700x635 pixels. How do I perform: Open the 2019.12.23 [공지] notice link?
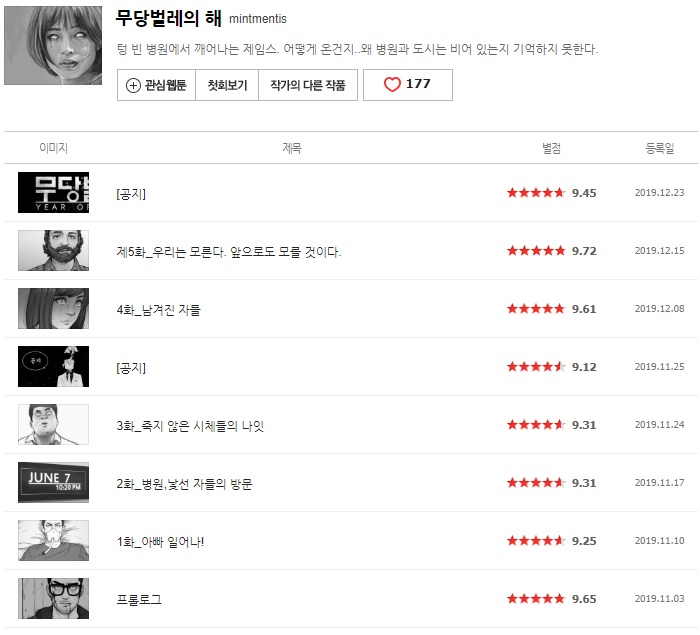pyautogui.click(x=131, y=193)
